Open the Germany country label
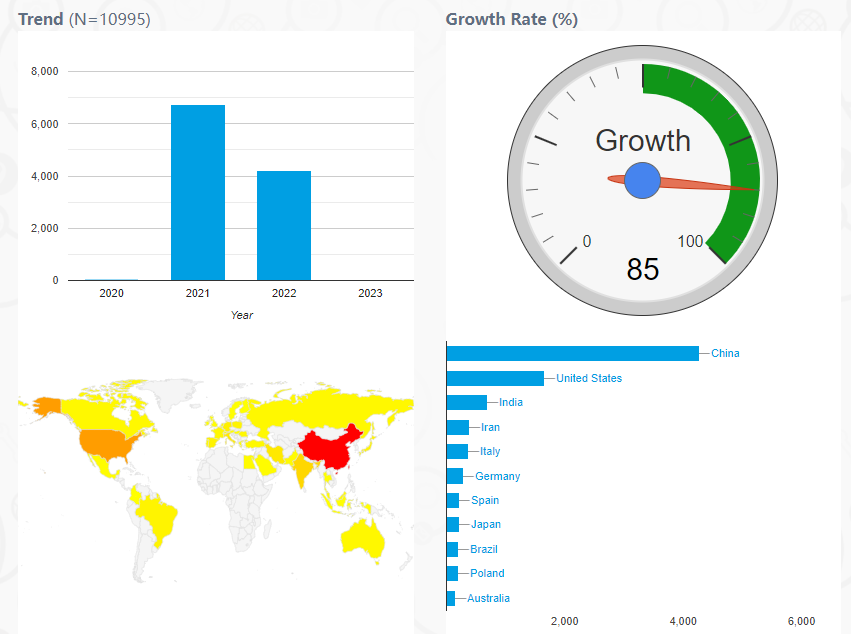Screen dimensions: 851x634 pyautogui.click(x=498, y=476)
